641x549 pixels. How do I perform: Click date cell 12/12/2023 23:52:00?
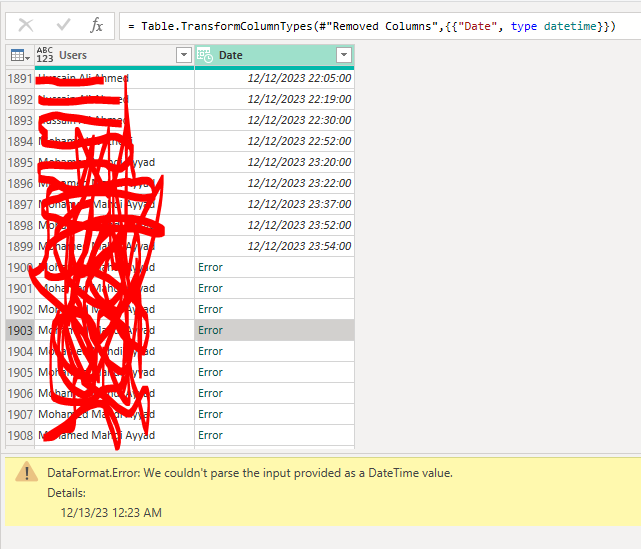click(x=274, y=225)
